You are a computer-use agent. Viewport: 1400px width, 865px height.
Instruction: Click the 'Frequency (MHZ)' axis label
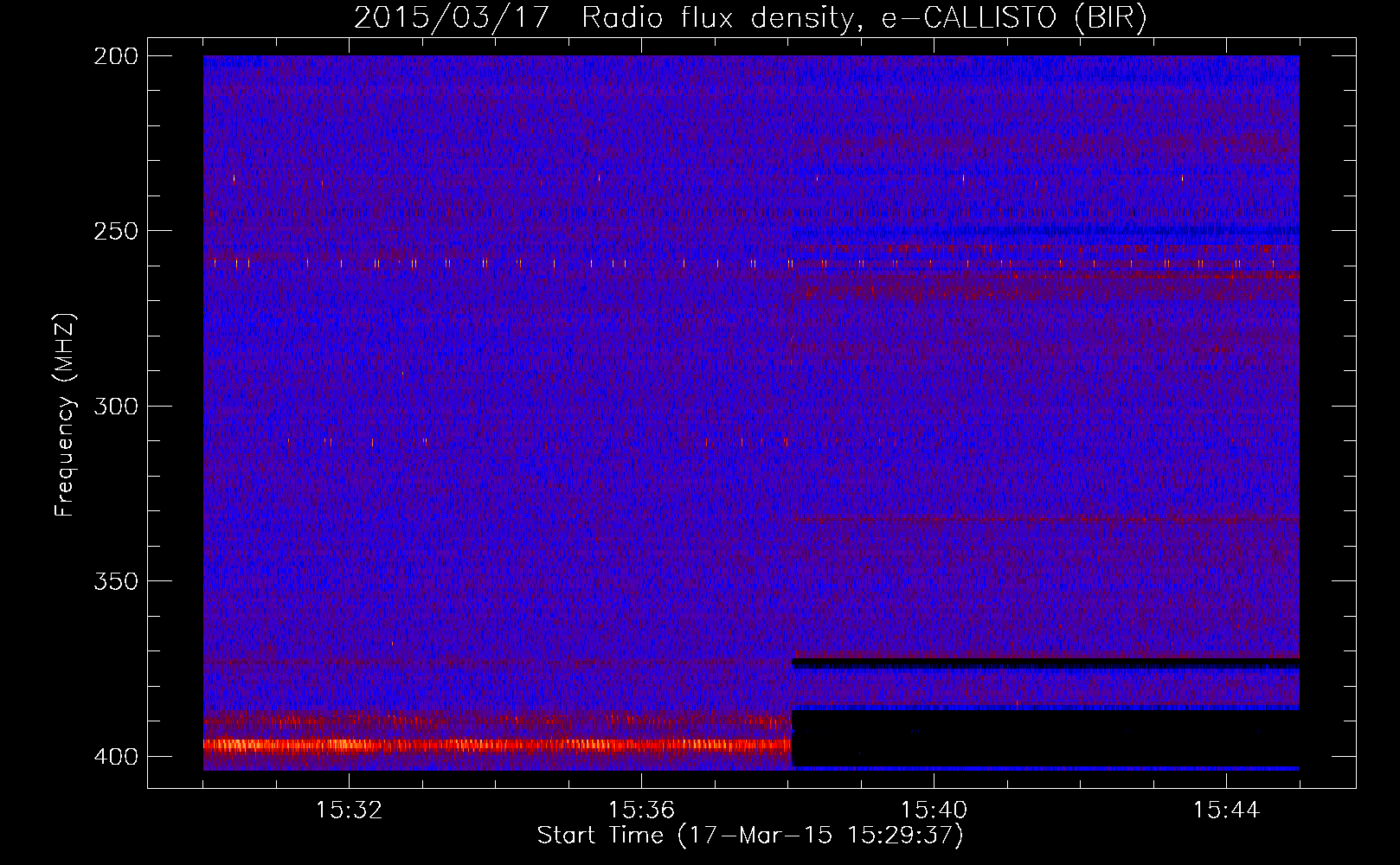[65, 415]
